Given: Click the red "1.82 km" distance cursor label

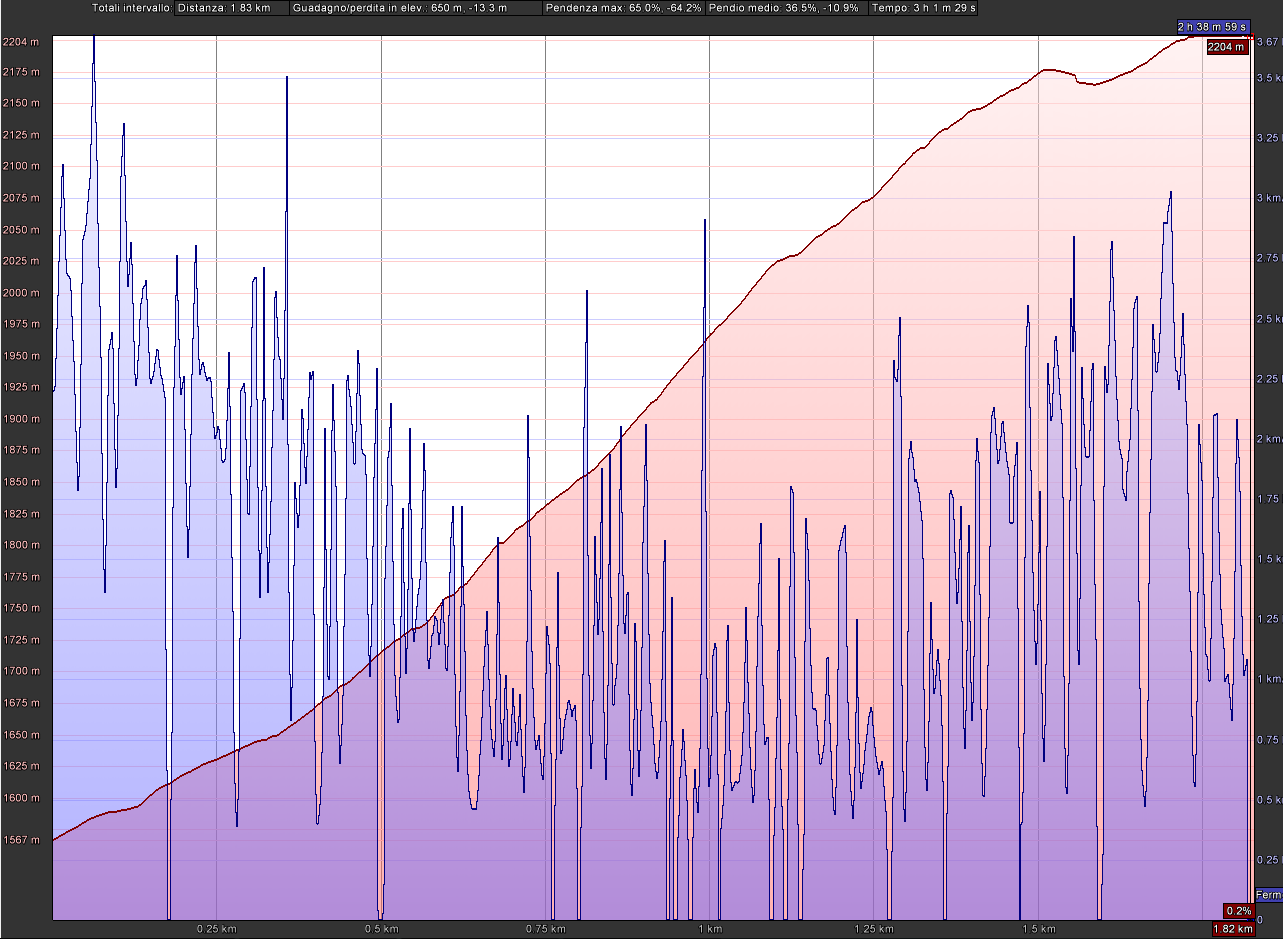Looking at the screenshot, I should click(x=1232, y=929).
